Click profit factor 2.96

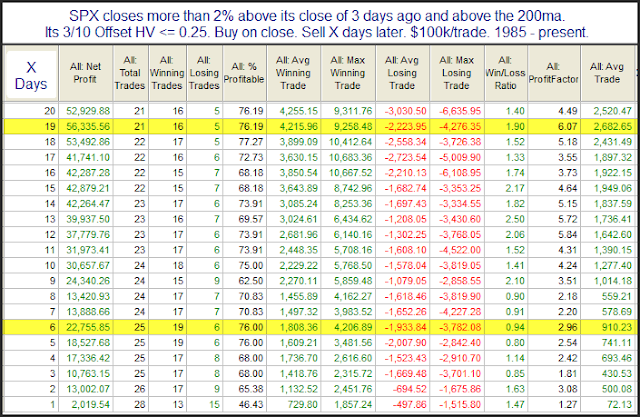click(x=567, y=327)
